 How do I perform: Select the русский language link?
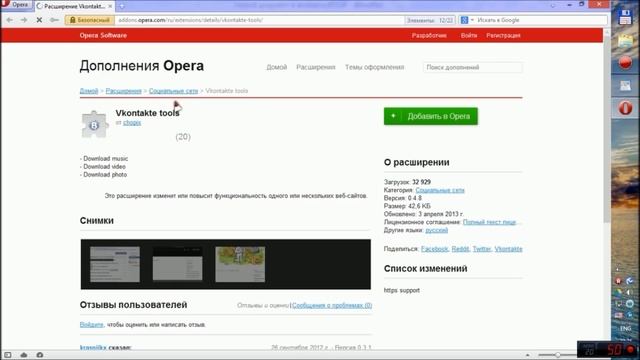436,230
